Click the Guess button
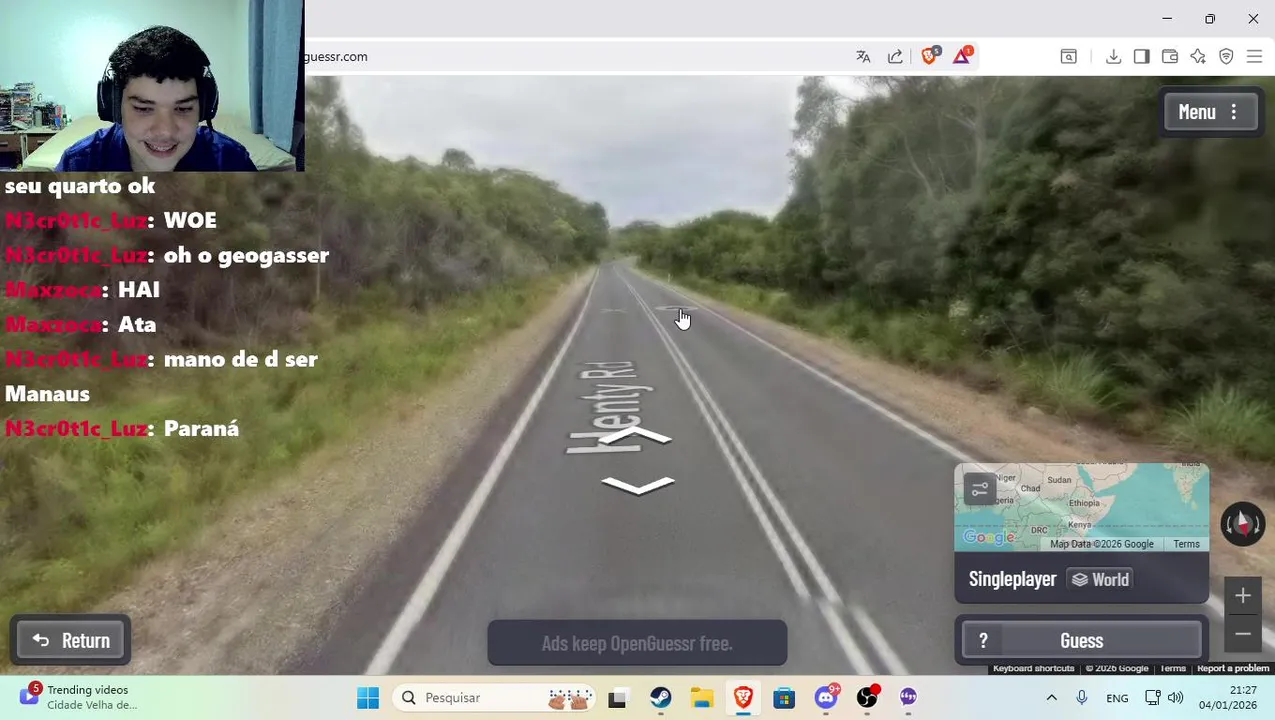 [x=1081, y=641]
